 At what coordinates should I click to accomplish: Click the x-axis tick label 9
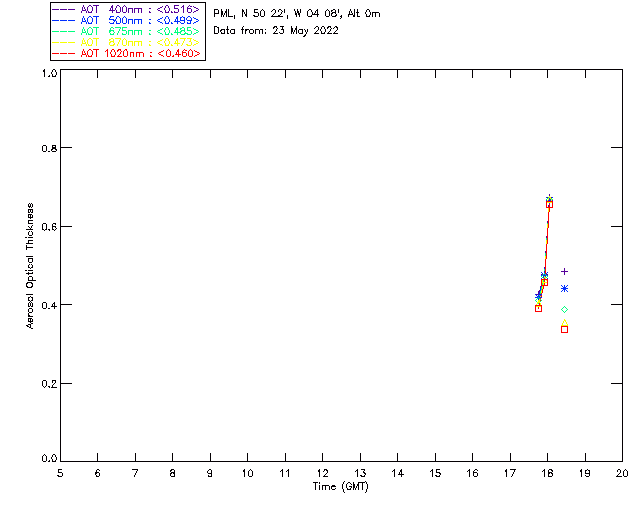(210, 473)
